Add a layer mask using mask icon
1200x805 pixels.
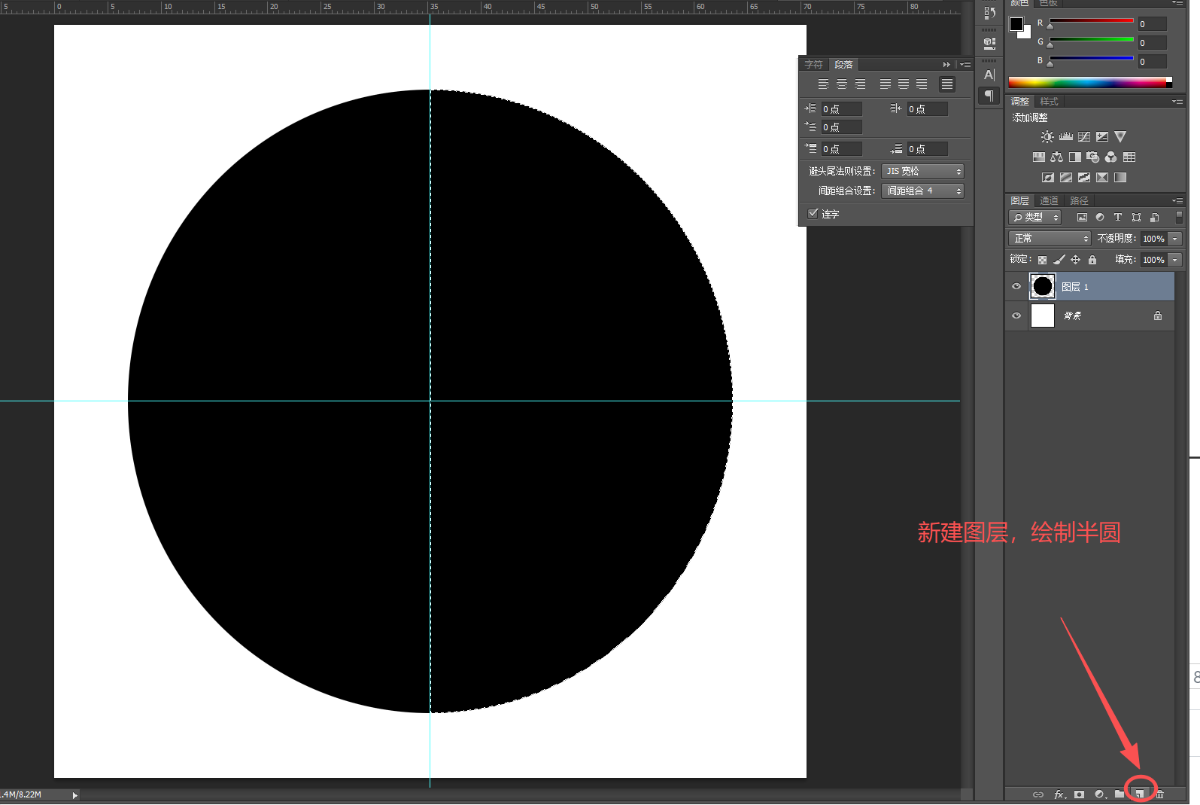pos(1079,794)
